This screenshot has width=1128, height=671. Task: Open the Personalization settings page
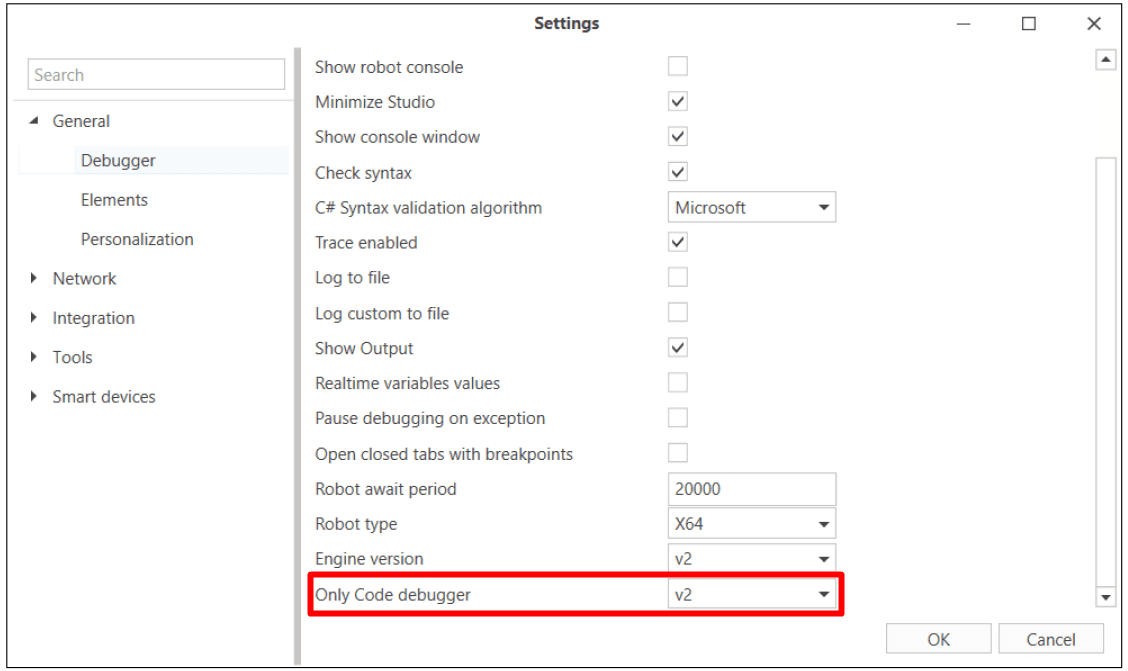coord(137,240)
